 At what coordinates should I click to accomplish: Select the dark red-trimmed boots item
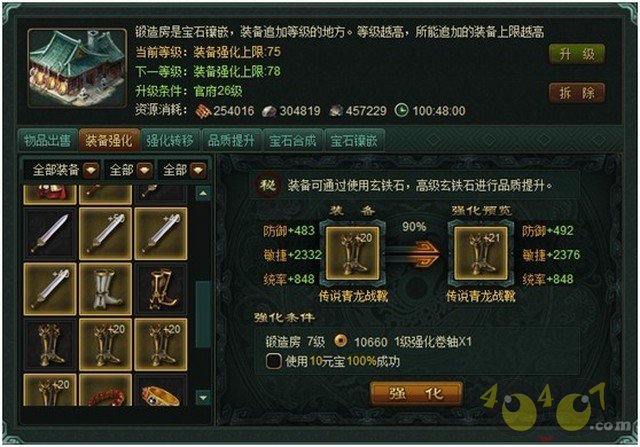[x=160, y=289]
